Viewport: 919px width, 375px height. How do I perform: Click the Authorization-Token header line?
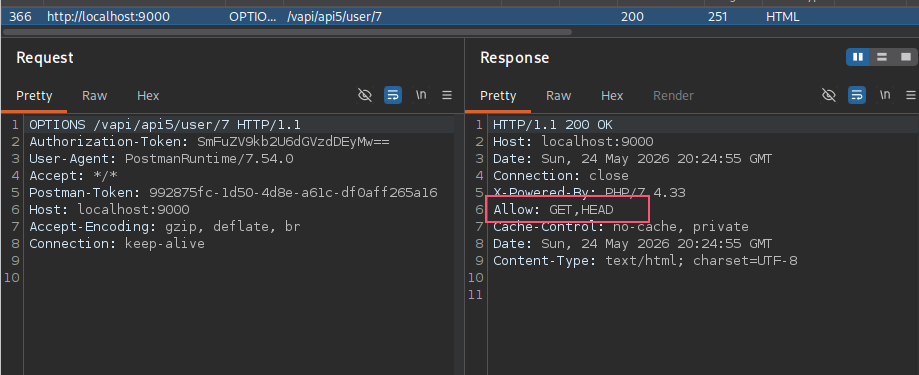[209, 141]
